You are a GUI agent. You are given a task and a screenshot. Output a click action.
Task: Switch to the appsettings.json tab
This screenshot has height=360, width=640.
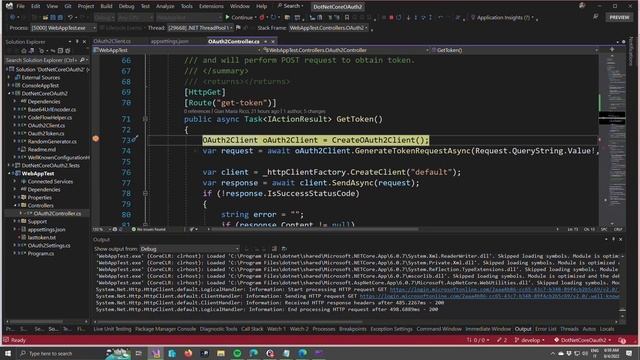click(169, 41)
